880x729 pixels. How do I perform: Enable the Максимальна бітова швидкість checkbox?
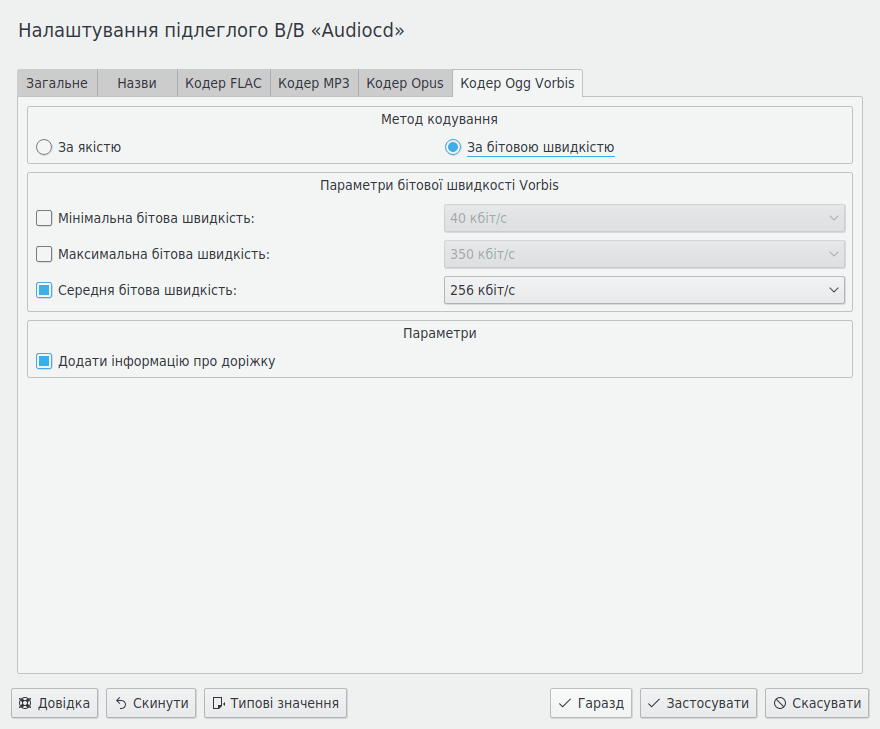(44, 254)
